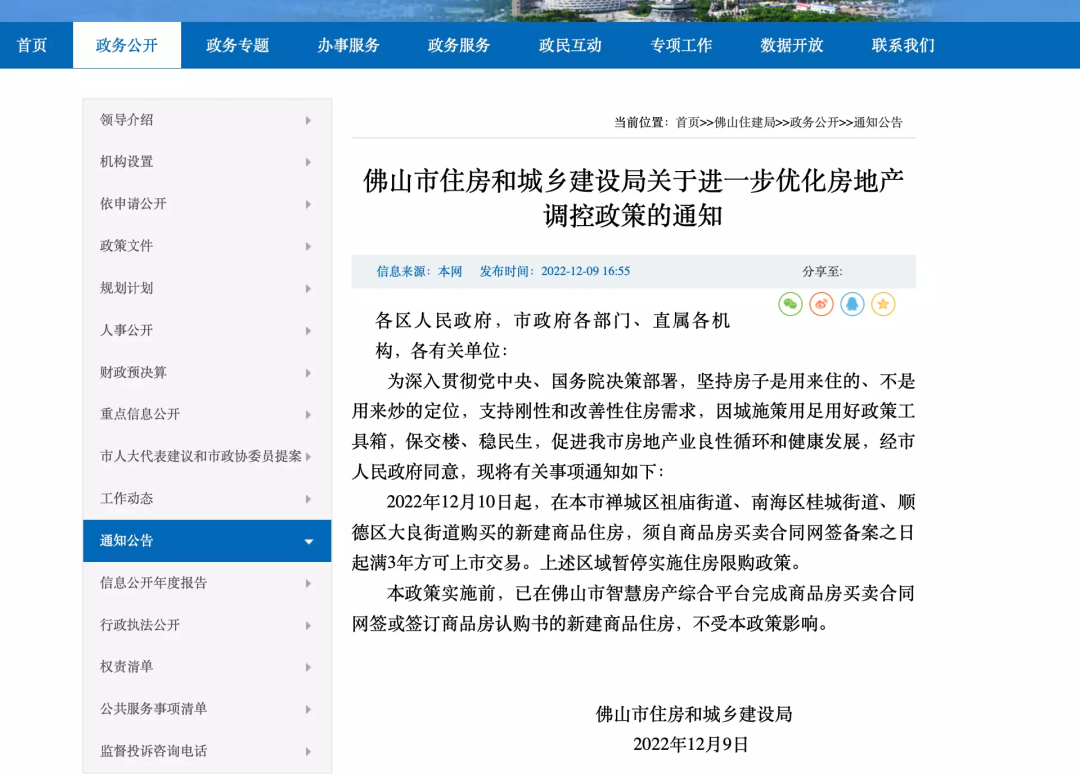Screen dimensions: 1080x778
Task: Select 政务公开 navigation tab
Action: tap(127, 45)
